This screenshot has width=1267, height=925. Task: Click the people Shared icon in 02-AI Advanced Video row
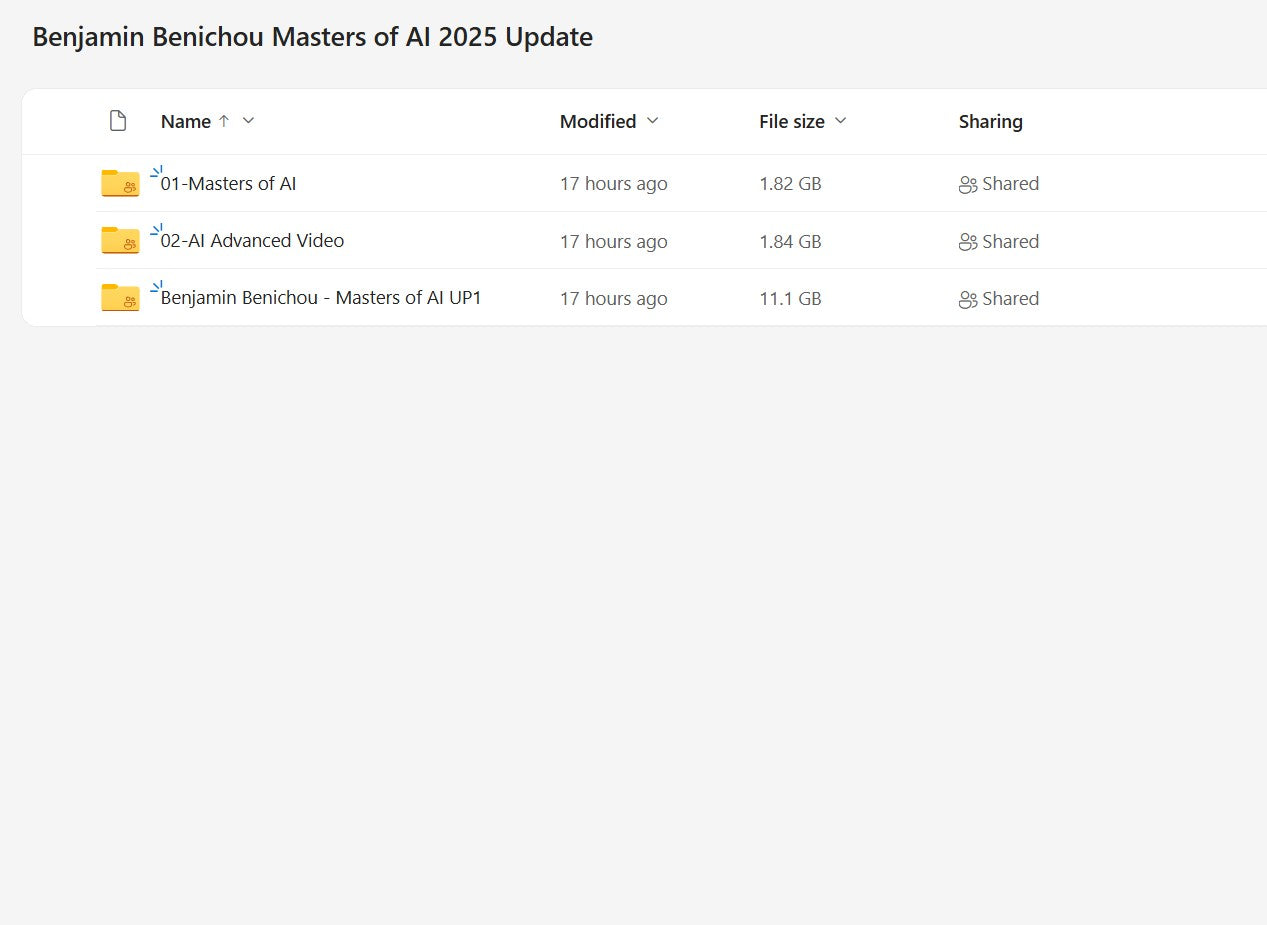[x=967, y=242]
